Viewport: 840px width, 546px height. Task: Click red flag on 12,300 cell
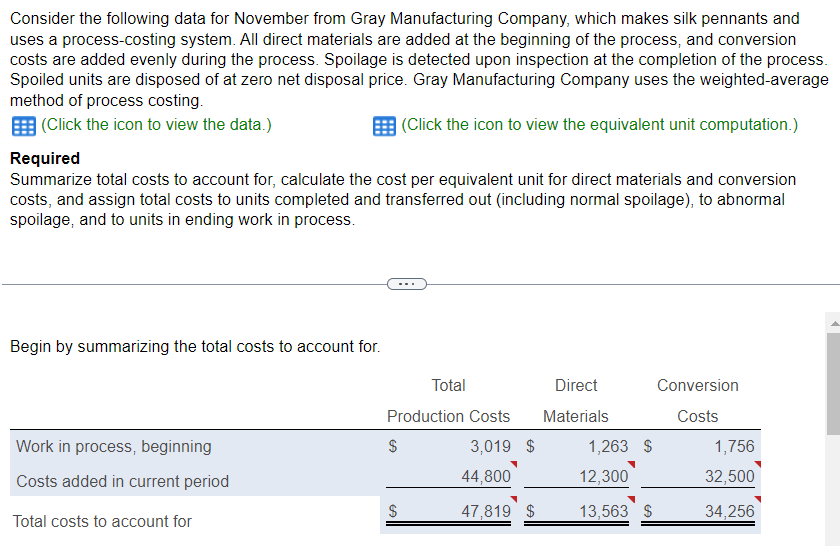point(632,464)
